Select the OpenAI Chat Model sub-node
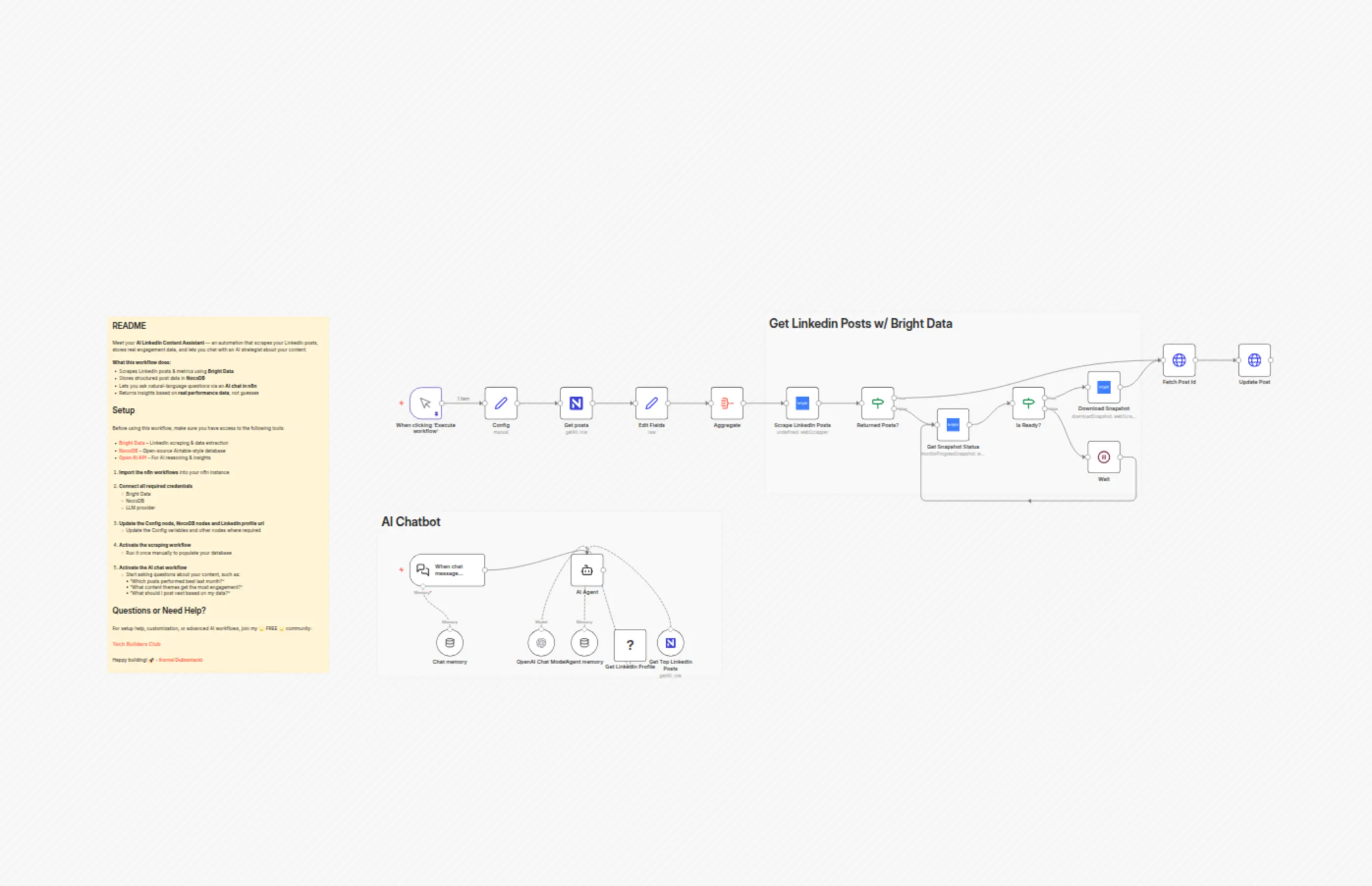The height and width of the screenshot is (886, 1372). (x=541, y=643)
